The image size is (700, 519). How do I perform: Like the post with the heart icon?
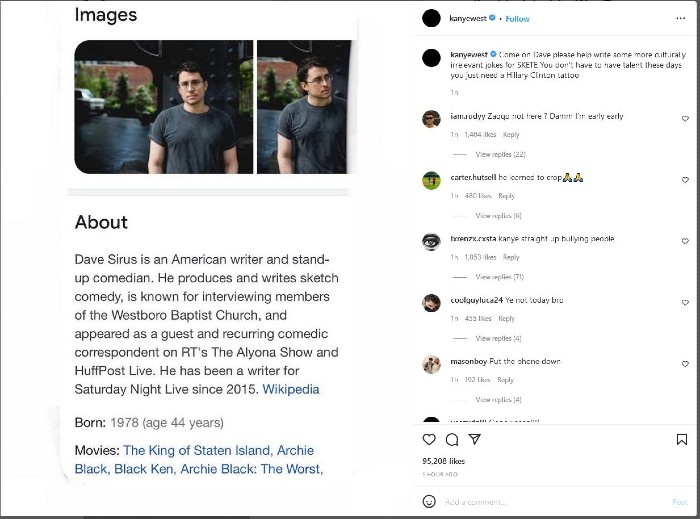pyautogui.click(x=429, y=439)
